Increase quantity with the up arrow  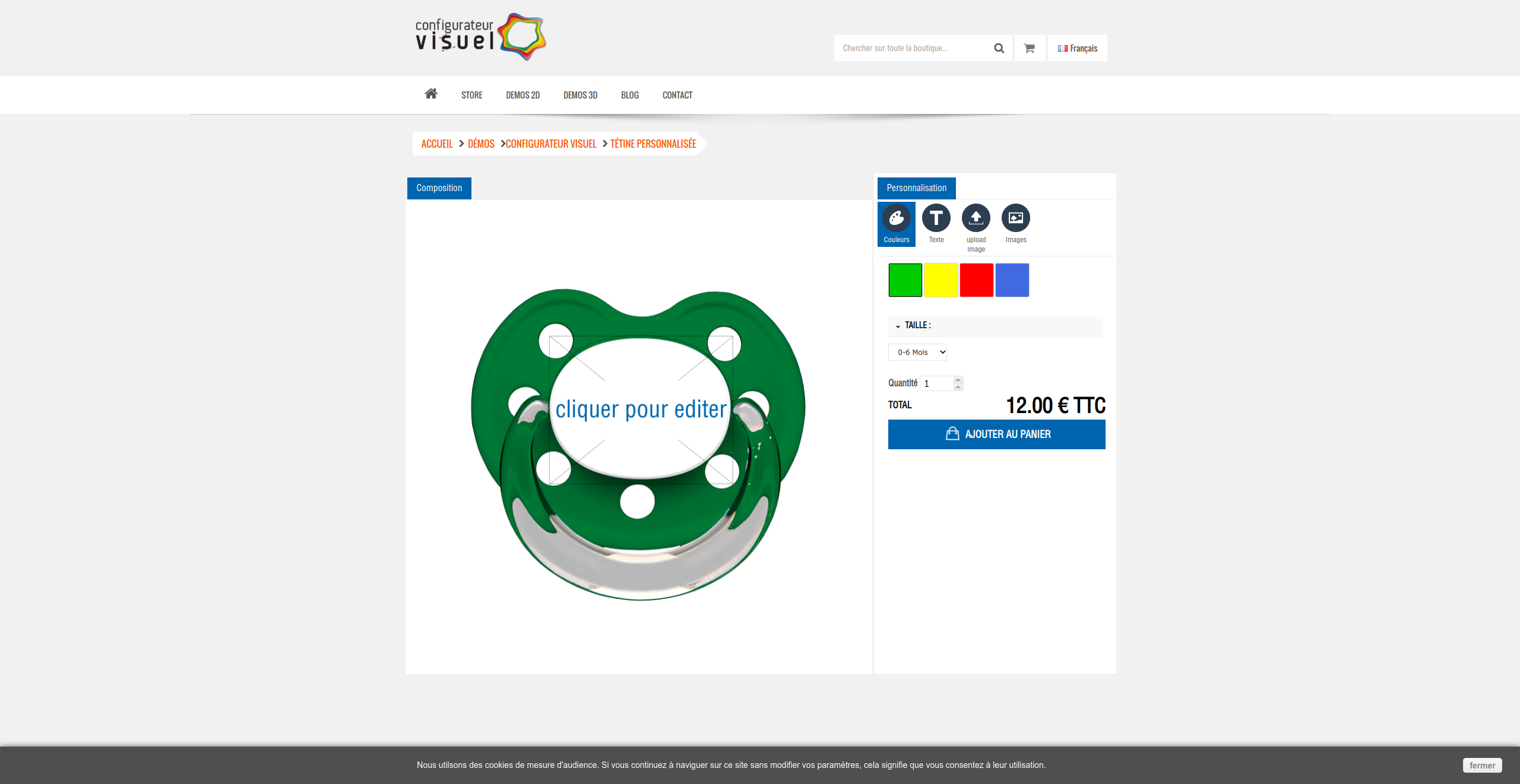click(x=958, y=380)
